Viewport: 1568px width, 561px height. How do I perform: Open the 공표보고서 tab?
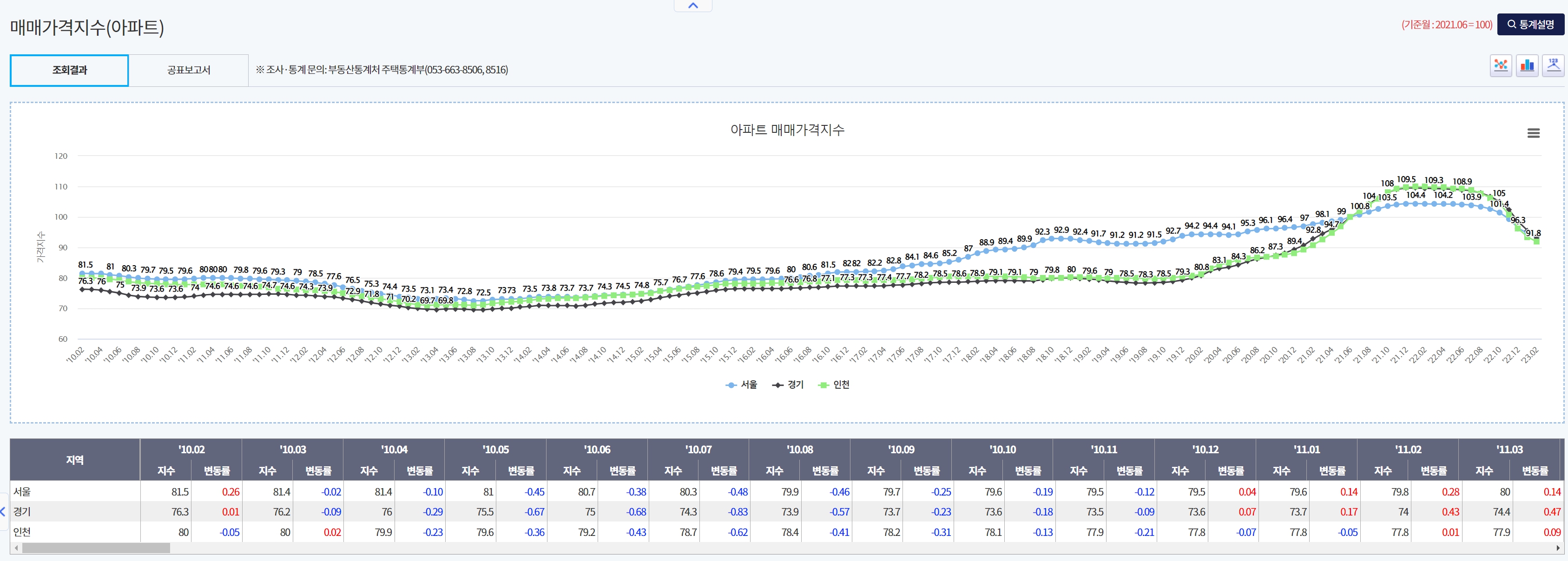[x=189, y=70]
